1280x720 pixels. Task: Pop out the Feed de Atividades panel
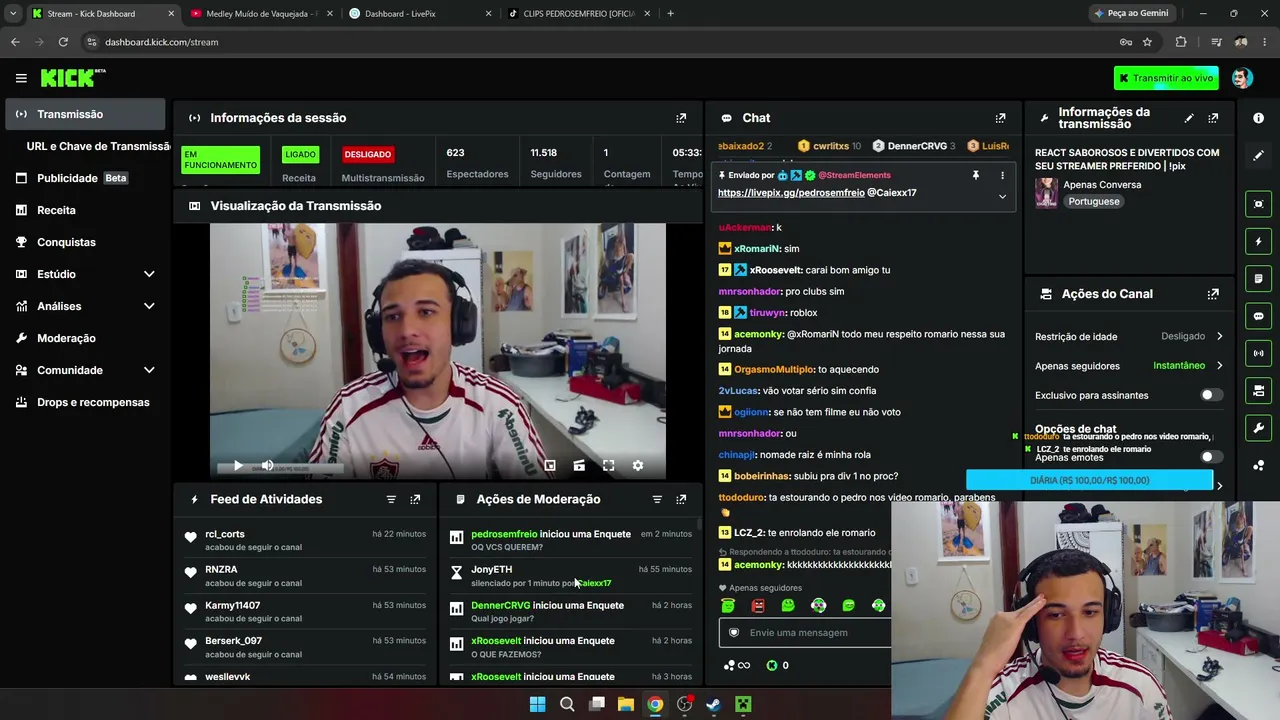[415, 499]
